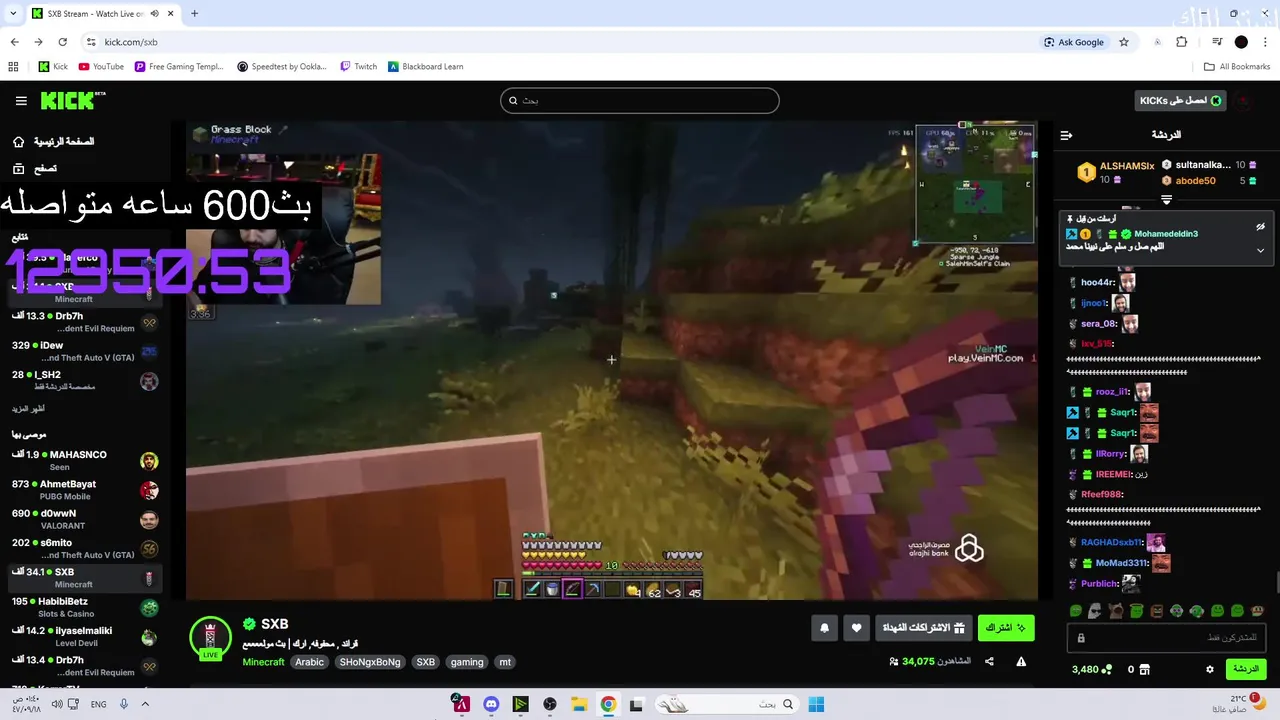The height and width of the screenshot is (720, 1280).
Task: Toggle notifications bell for SXB
Action: pyautogui.click(x=824, y=628)
